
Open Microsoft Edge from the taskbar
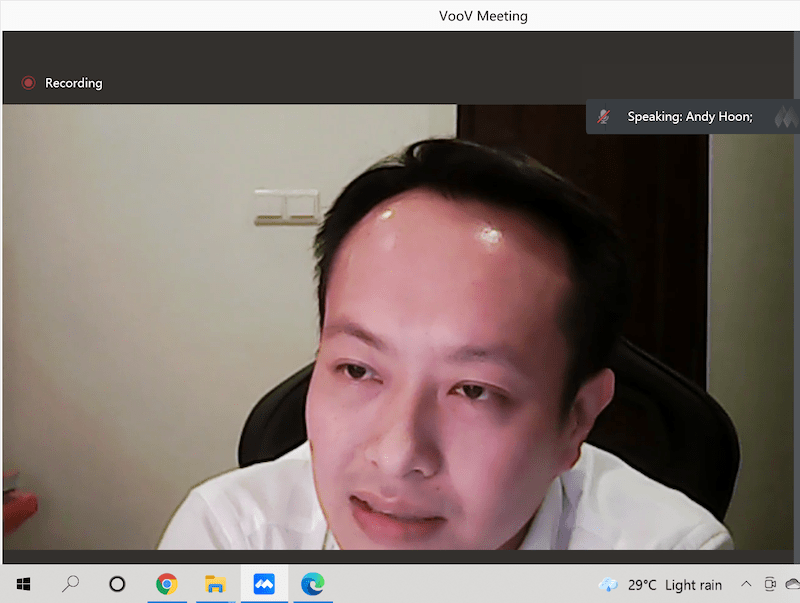312,584
